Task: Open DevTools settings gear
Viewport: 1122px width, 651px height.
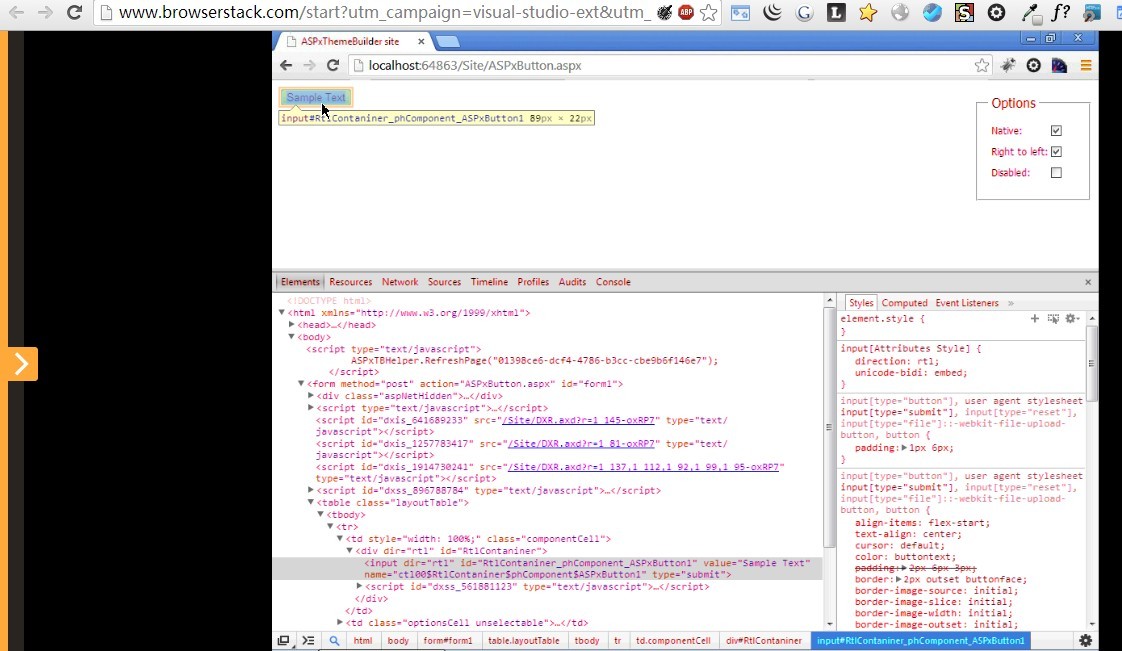Action: click(x=1086, y=640)
